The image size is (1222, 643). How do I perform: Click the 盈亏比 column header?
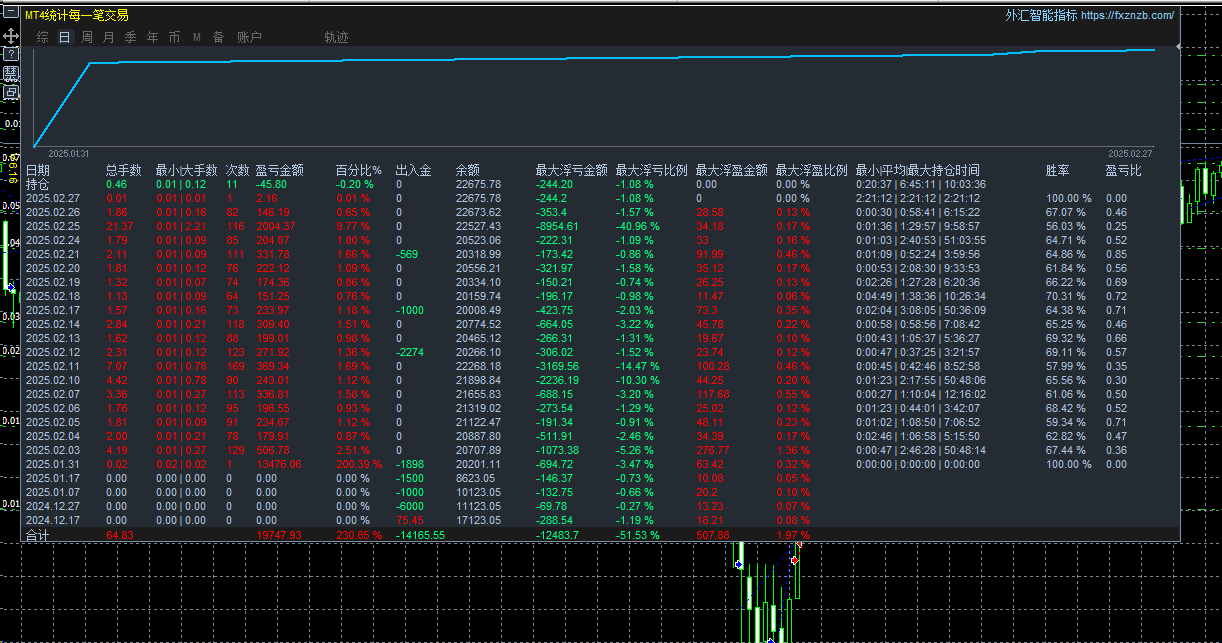pyautogui.click(x=1123, y=171)
